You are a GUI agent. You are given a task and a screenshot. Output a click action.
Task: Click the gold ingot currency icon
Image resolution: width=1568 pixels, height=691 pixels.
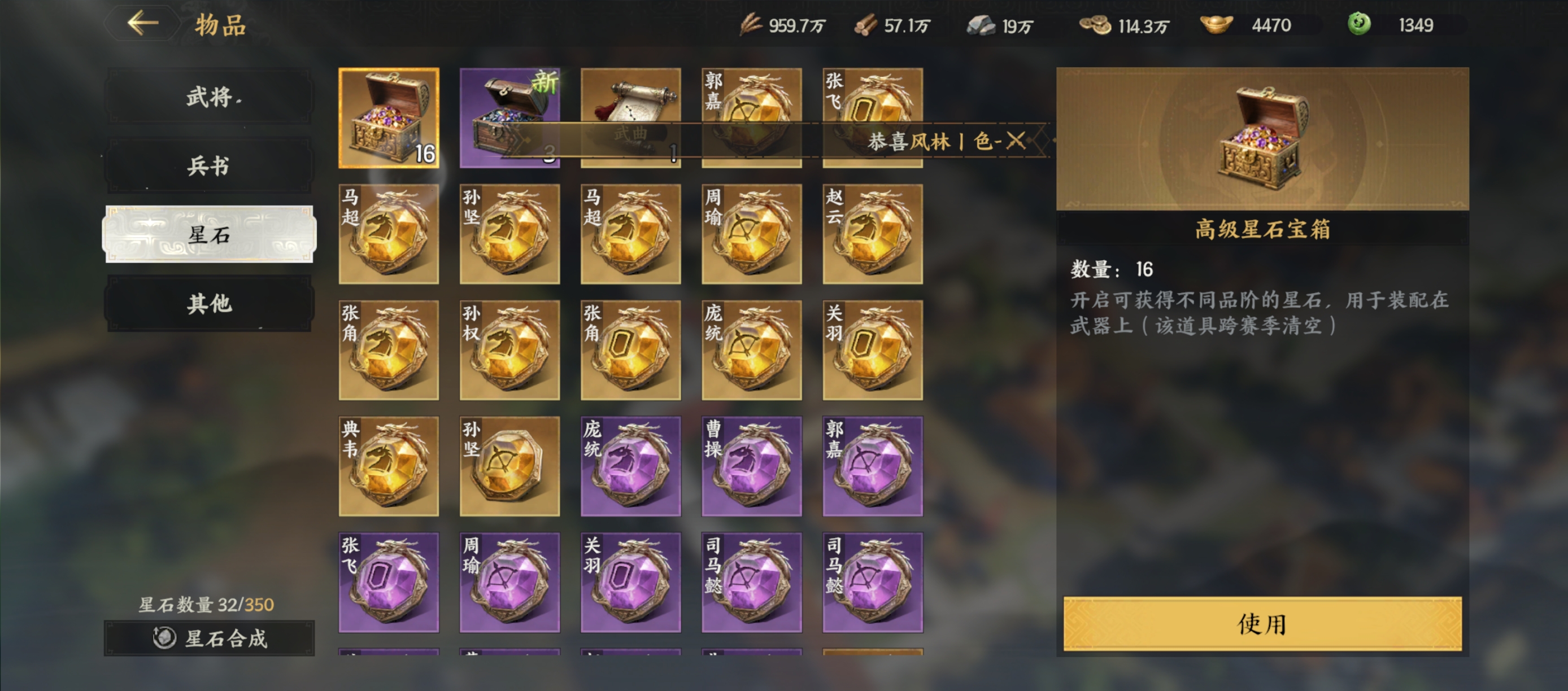pyautogui.click(x=1216, y=24)
